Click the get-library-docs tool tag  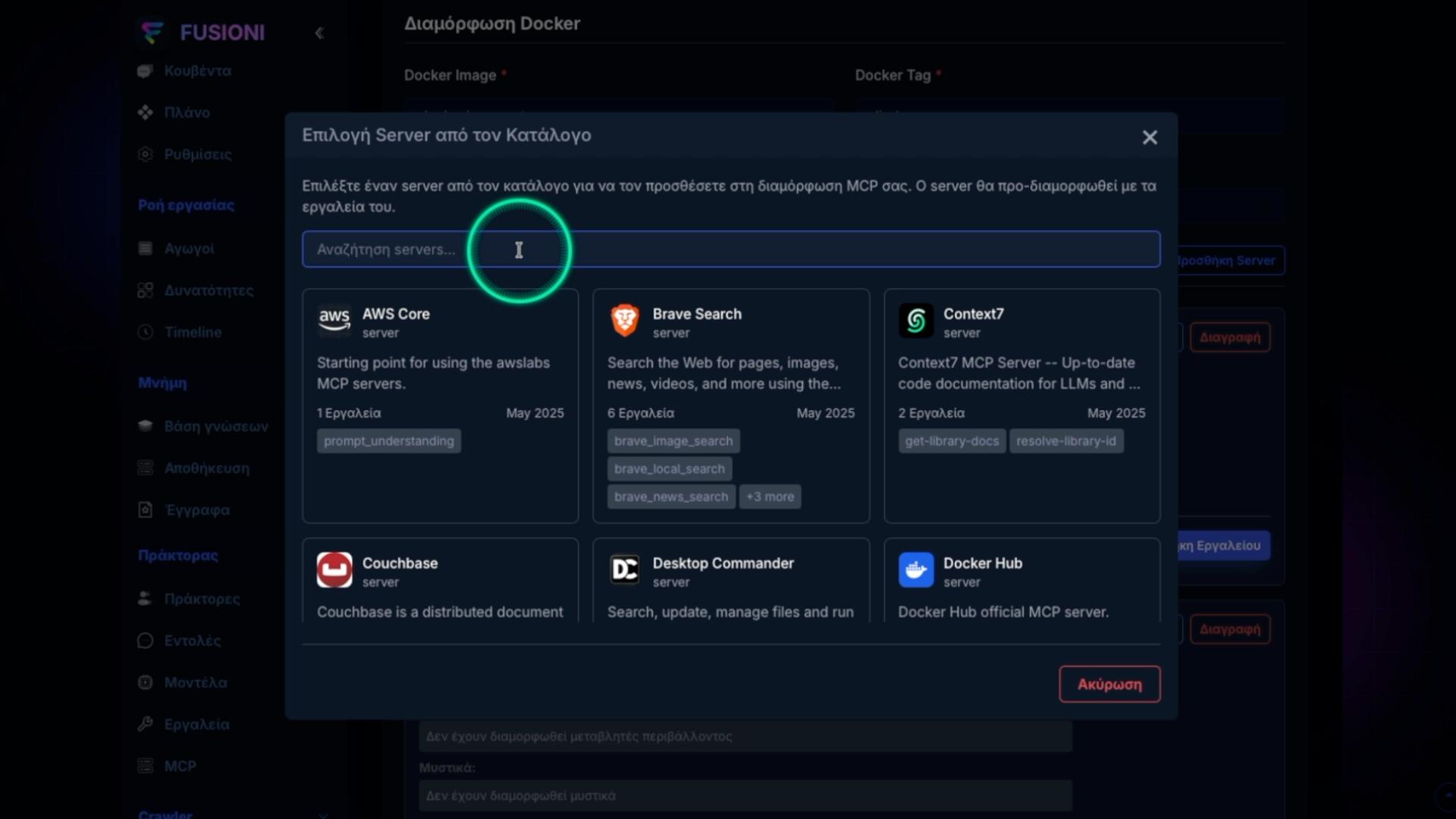[x=952, y=441]
